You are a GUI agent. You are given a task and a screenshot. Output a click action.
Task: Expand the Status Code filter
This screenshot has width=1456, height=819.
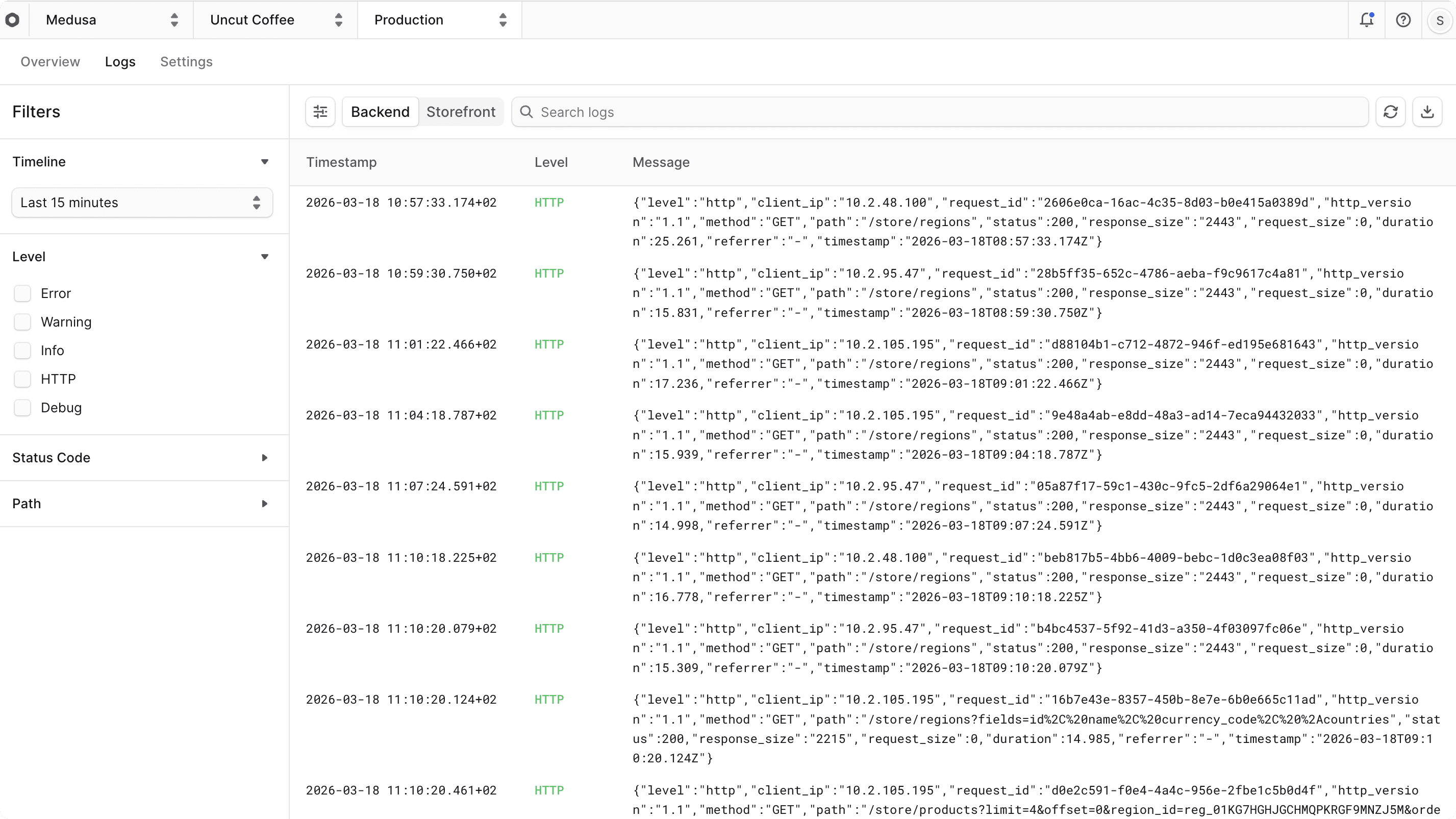pyautogui.click(x=265, y=457)
